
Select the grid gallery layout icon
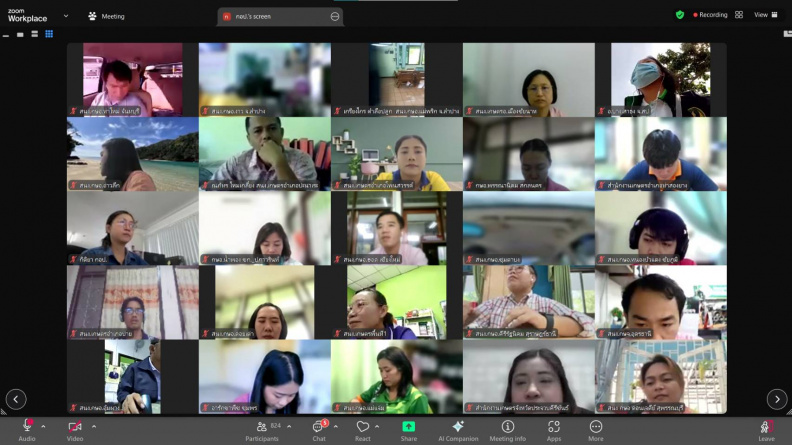pos(49,34)
